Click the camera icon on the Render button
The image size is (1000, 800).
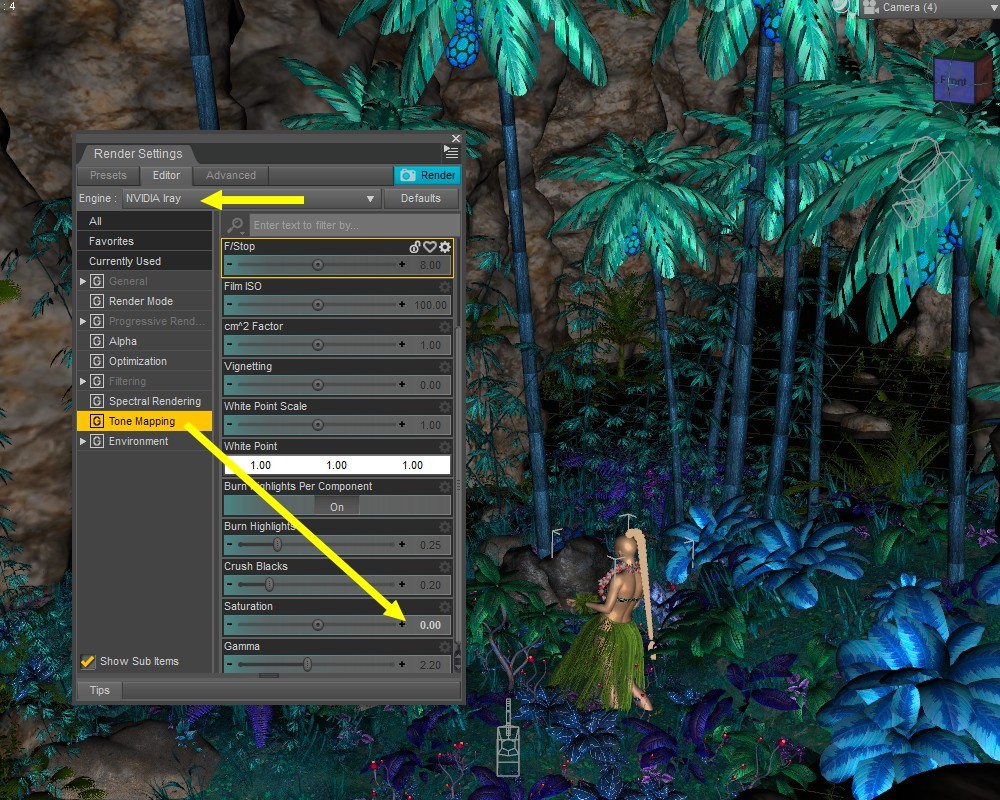408,175
